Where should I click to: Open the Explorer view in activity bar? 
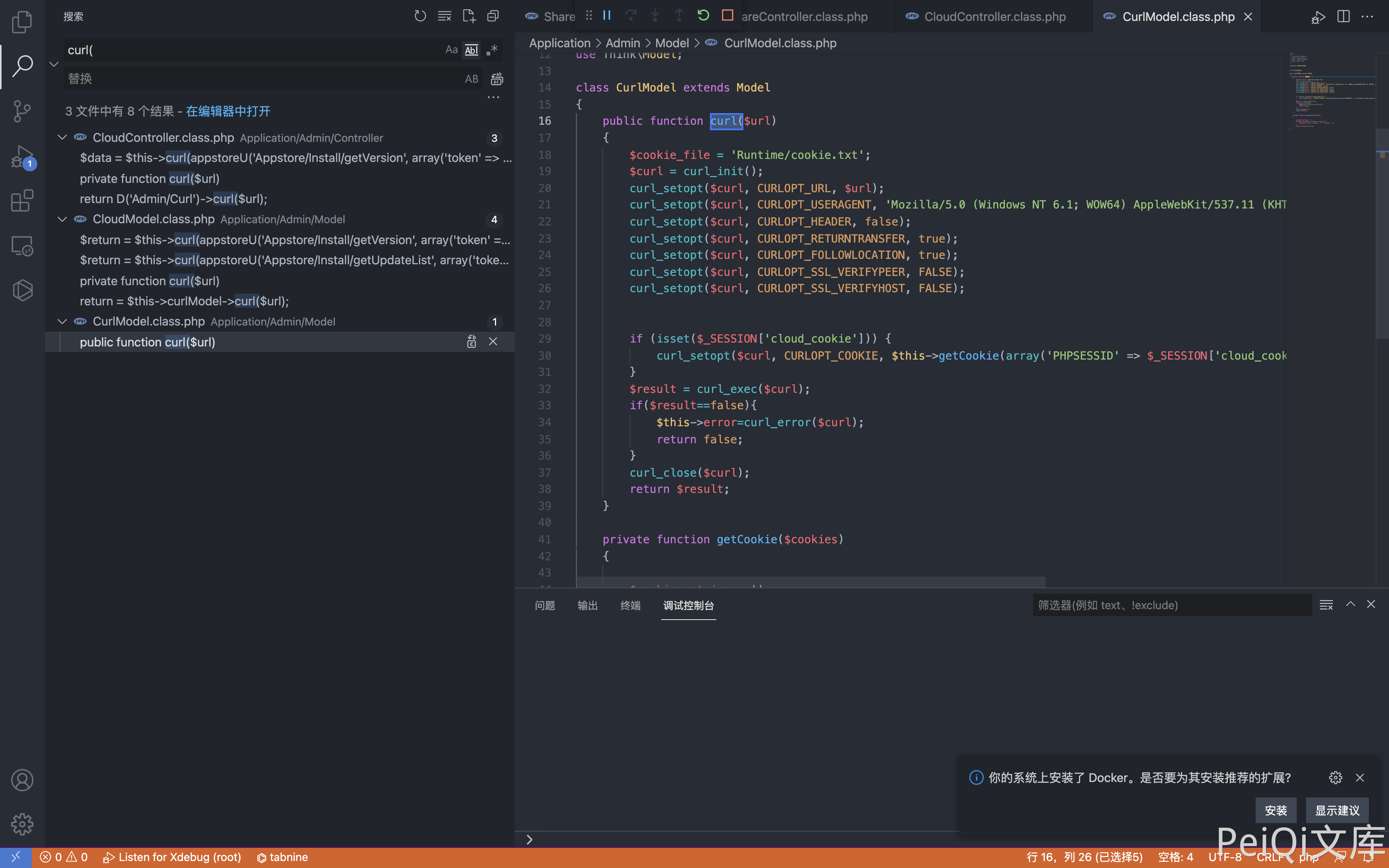pyautogui.click(x=22, y=22)
